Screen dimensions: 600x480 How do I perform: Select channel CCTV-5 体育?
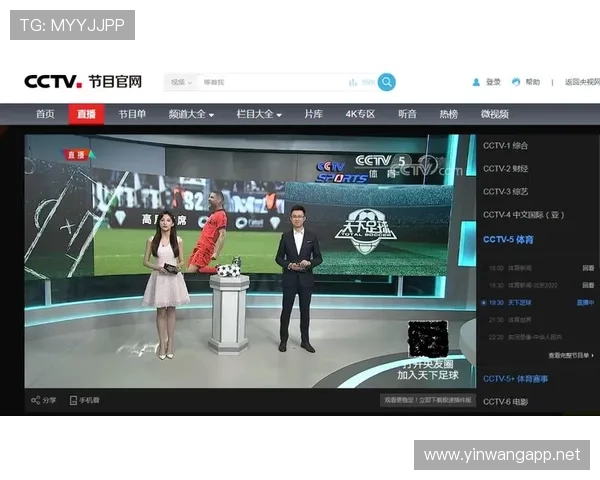tap(508, 240)
